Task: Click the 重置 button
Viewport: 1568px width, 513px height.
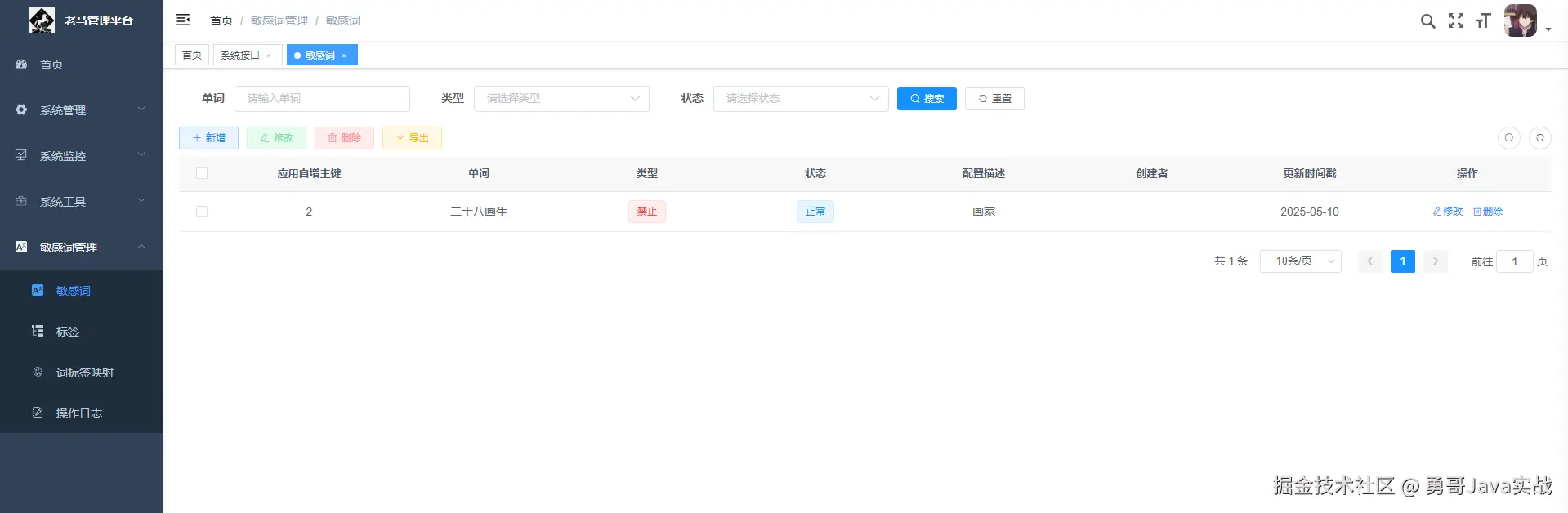Action: (994, 99)
